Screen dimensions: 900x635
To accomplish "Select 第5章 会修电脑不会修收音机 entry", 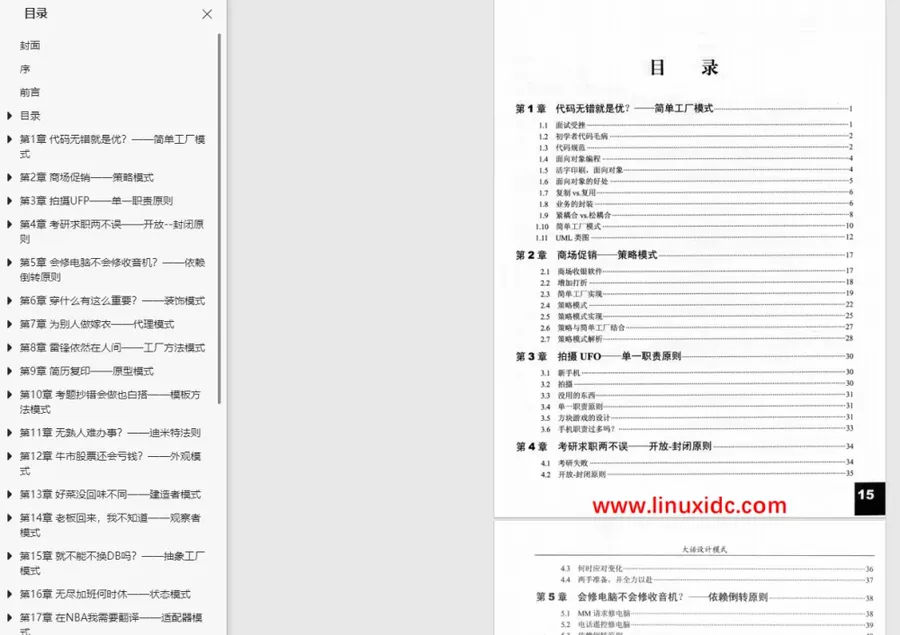I will (x=112, y=269).
